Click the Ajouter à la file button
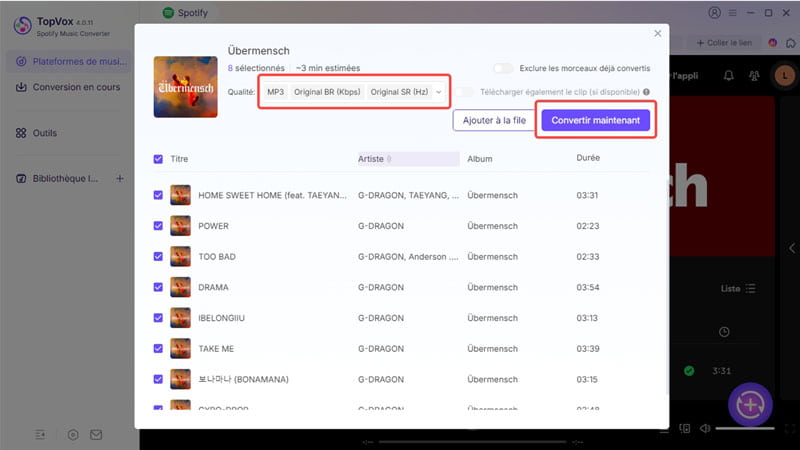The image size is (800, 450). pyautogui.click(x=494, y=120)
